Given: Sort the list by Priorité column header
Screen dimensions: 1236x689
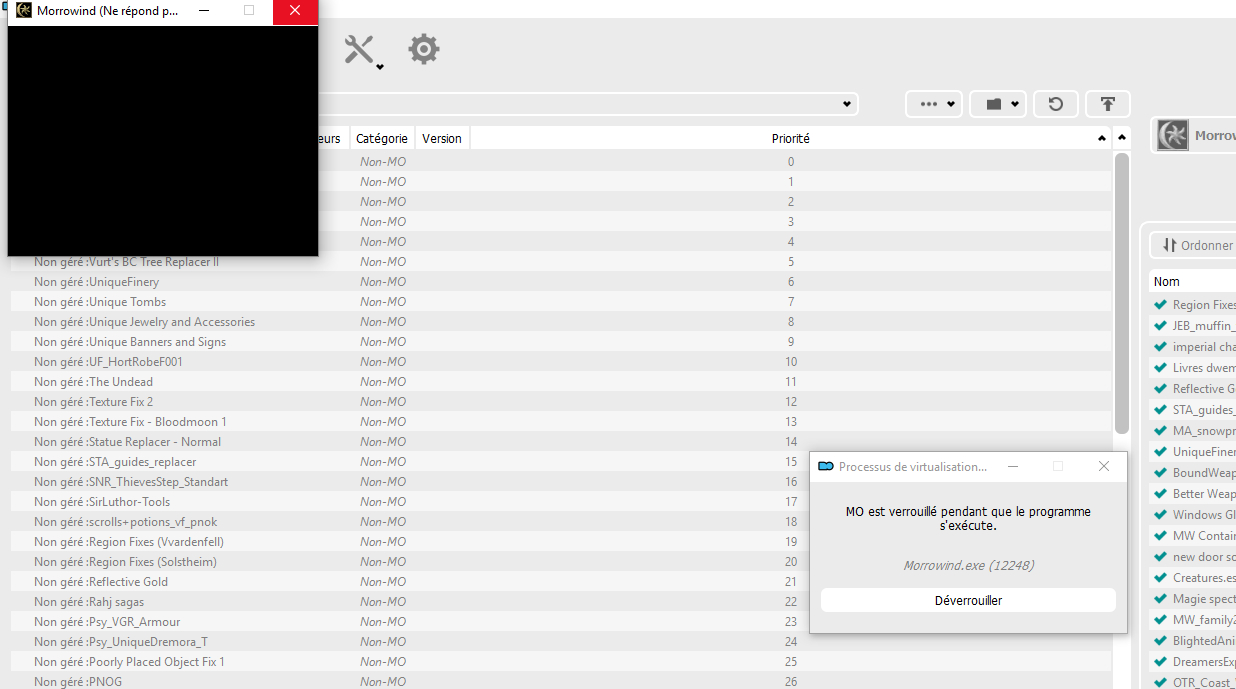Looking at the screenshot, I should pyautogui.click(x=790, y=139).
